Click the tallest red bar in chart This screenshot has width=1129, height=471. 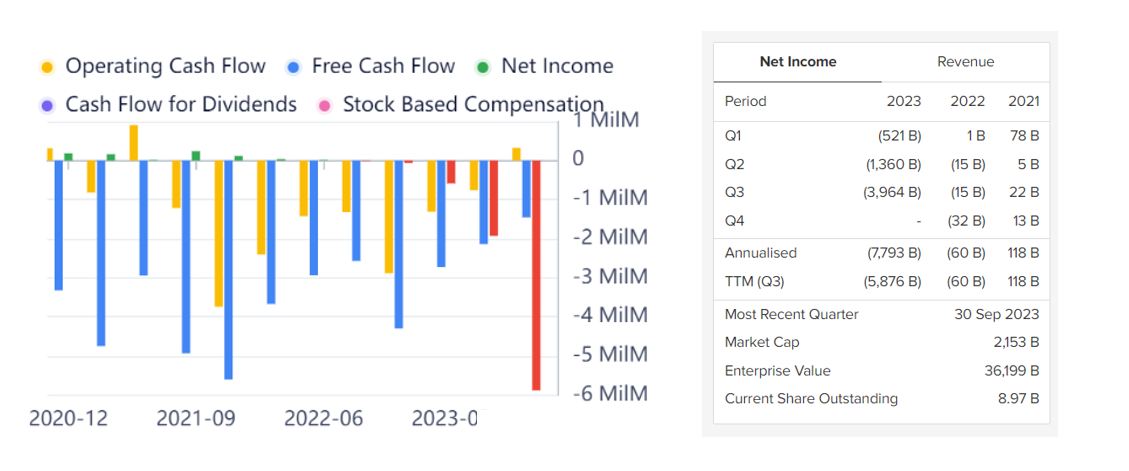point(536,275)
